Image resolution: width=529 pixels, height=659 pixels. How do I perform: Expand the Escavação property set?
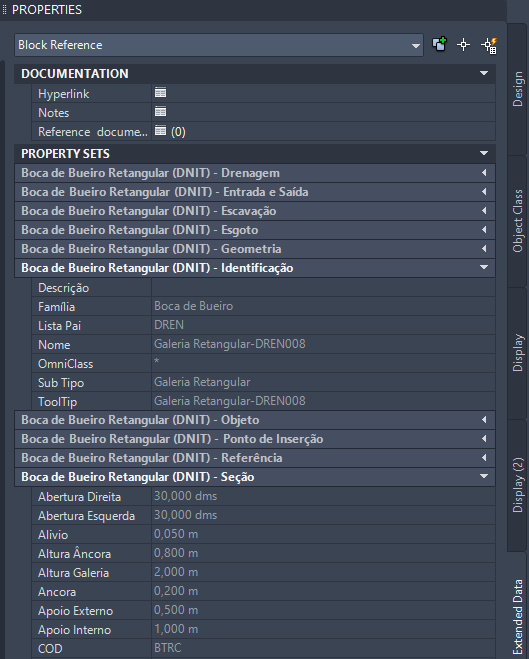pos(484,211)
